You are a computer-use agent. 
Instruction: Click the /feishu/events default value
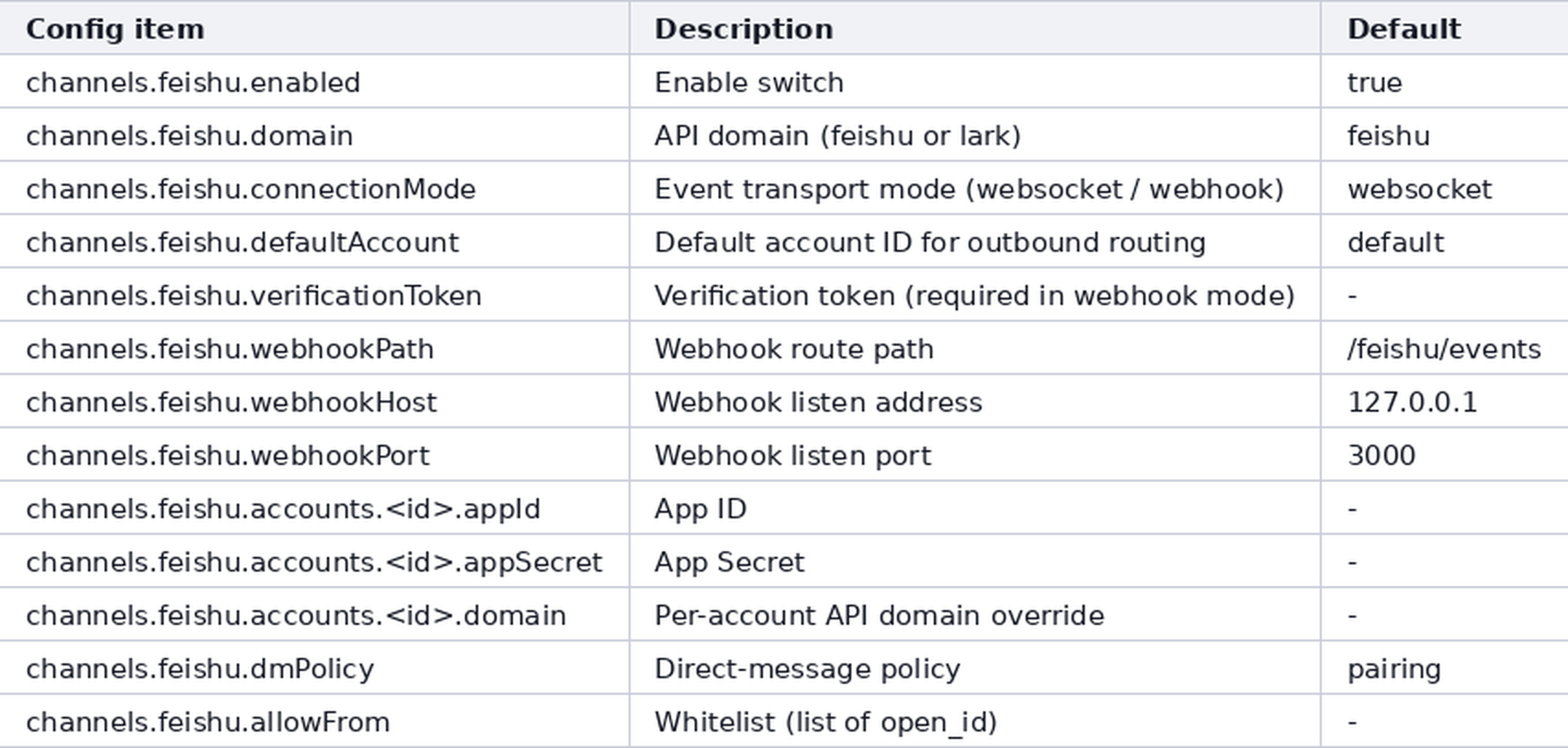[1444, 349]
